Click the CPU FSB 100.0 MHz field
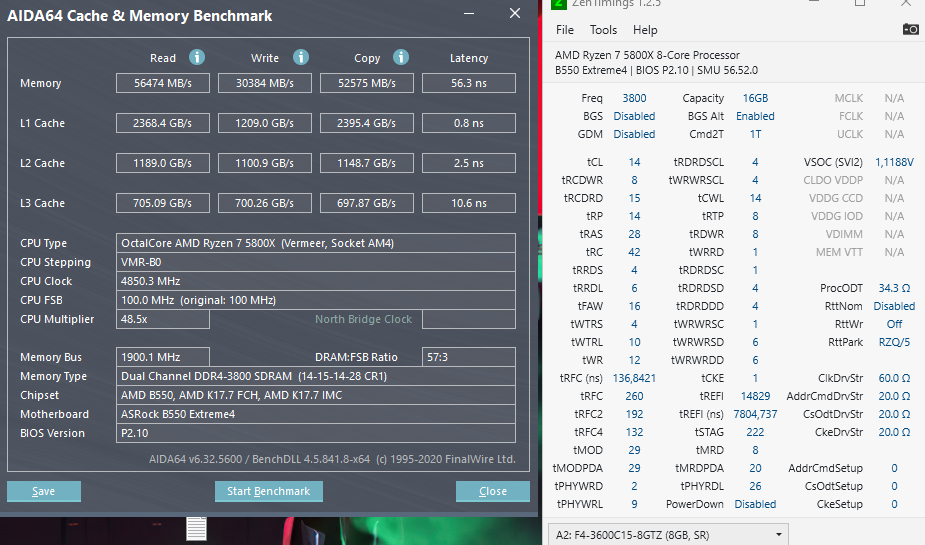 click(x=316, y=300)
